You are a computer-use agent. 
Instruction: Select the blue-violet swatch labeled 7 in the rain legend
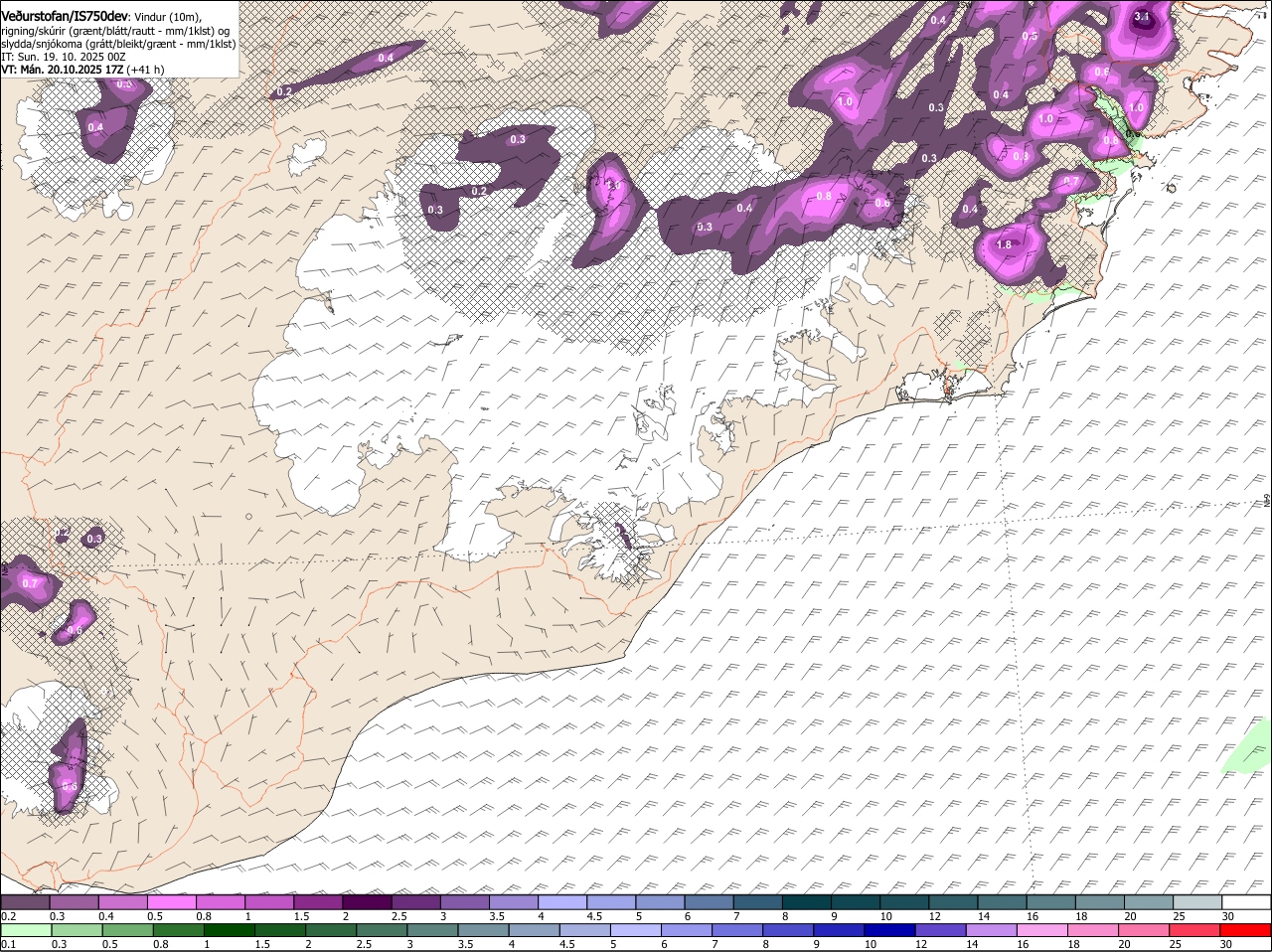(x=736, y=930)
